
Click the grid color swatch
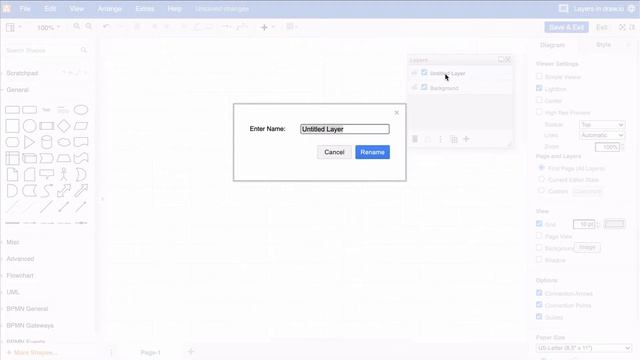click(614, 224)
